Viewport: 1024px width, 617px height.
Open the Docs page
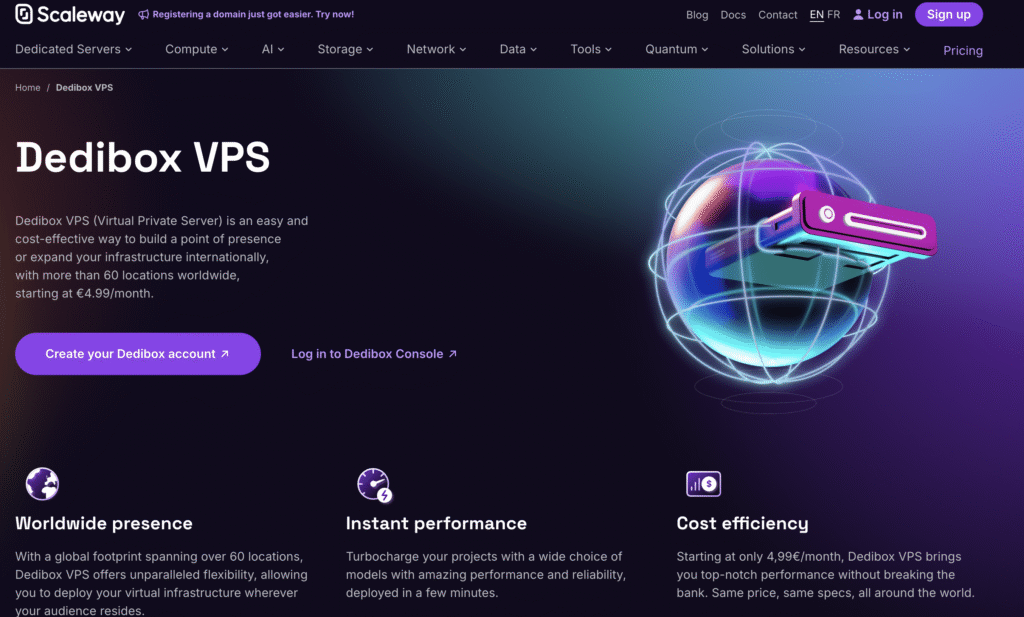pos(733,15)
